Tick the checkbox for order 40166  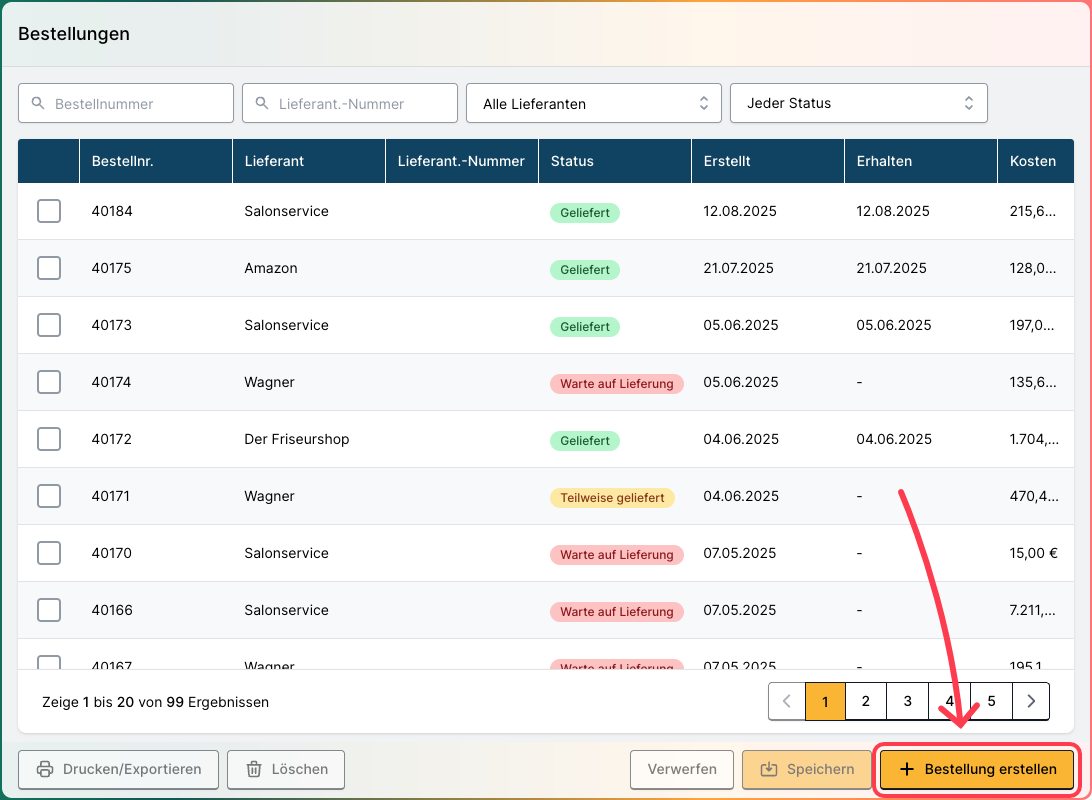tap(49, 611)
